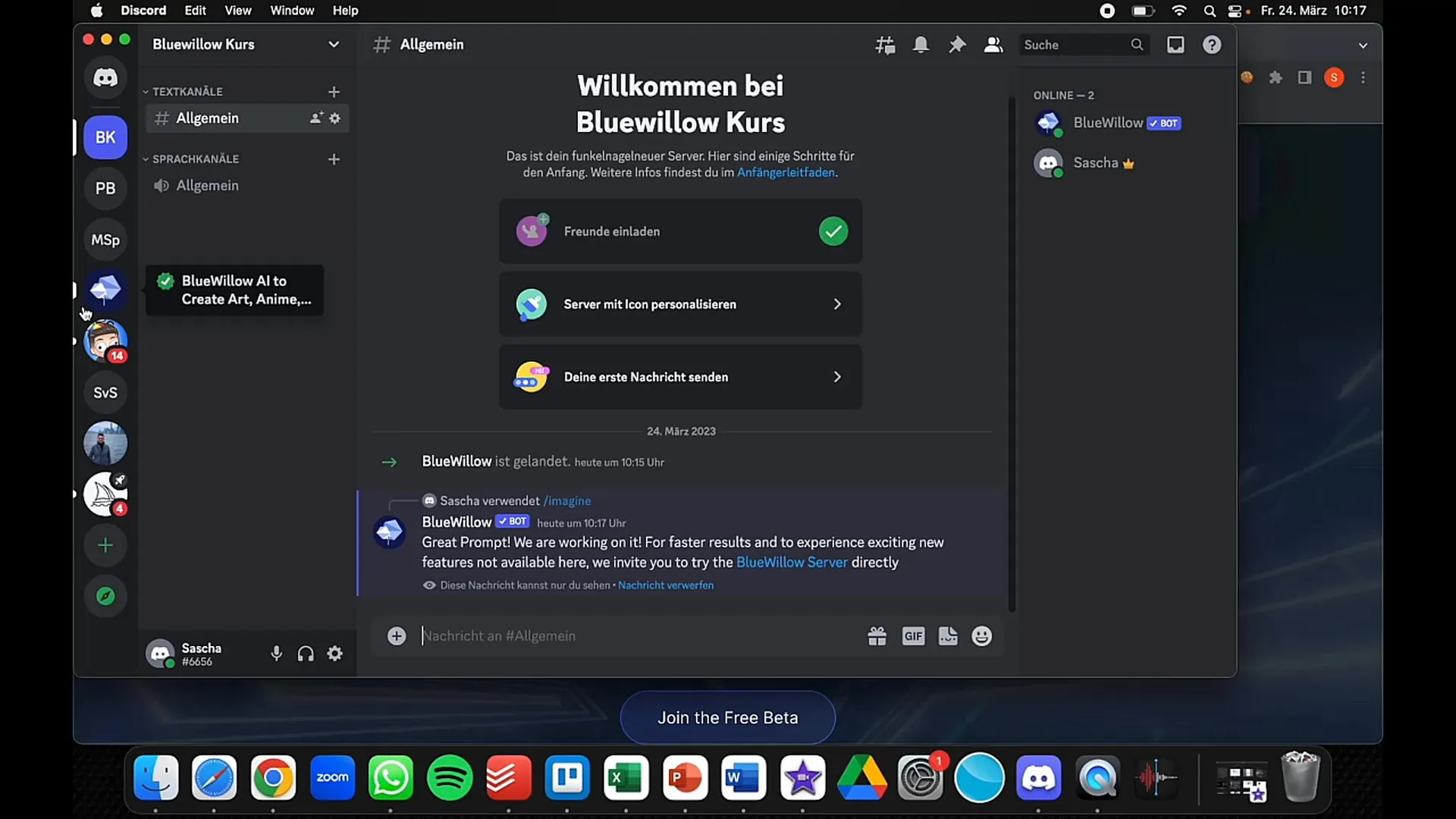Toggle headphone deafen in voice controls
1456x819 pixels.
click(x=305, y=654)
